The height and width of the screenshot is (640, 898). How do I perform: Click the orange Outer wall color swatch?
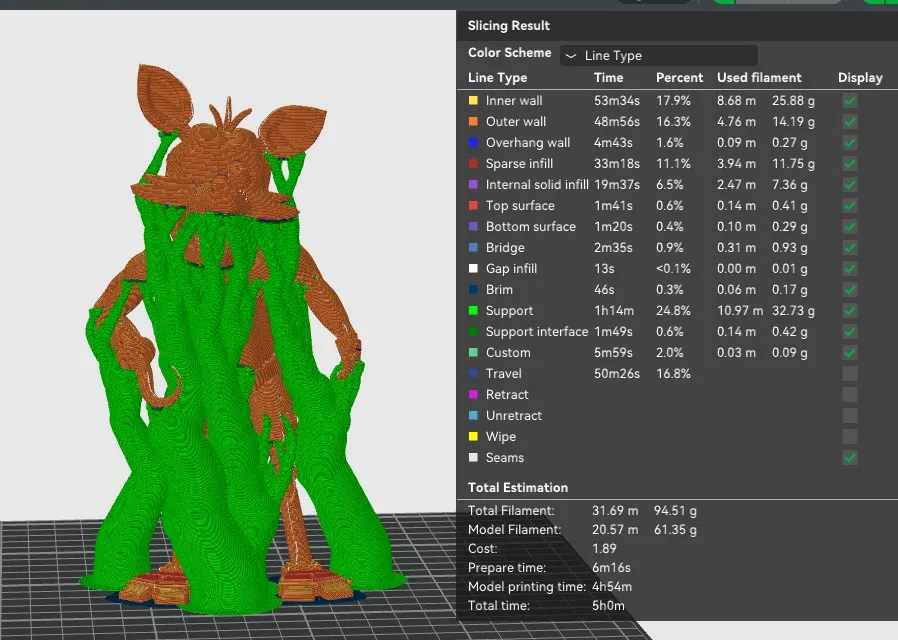(x=473, y=121)
